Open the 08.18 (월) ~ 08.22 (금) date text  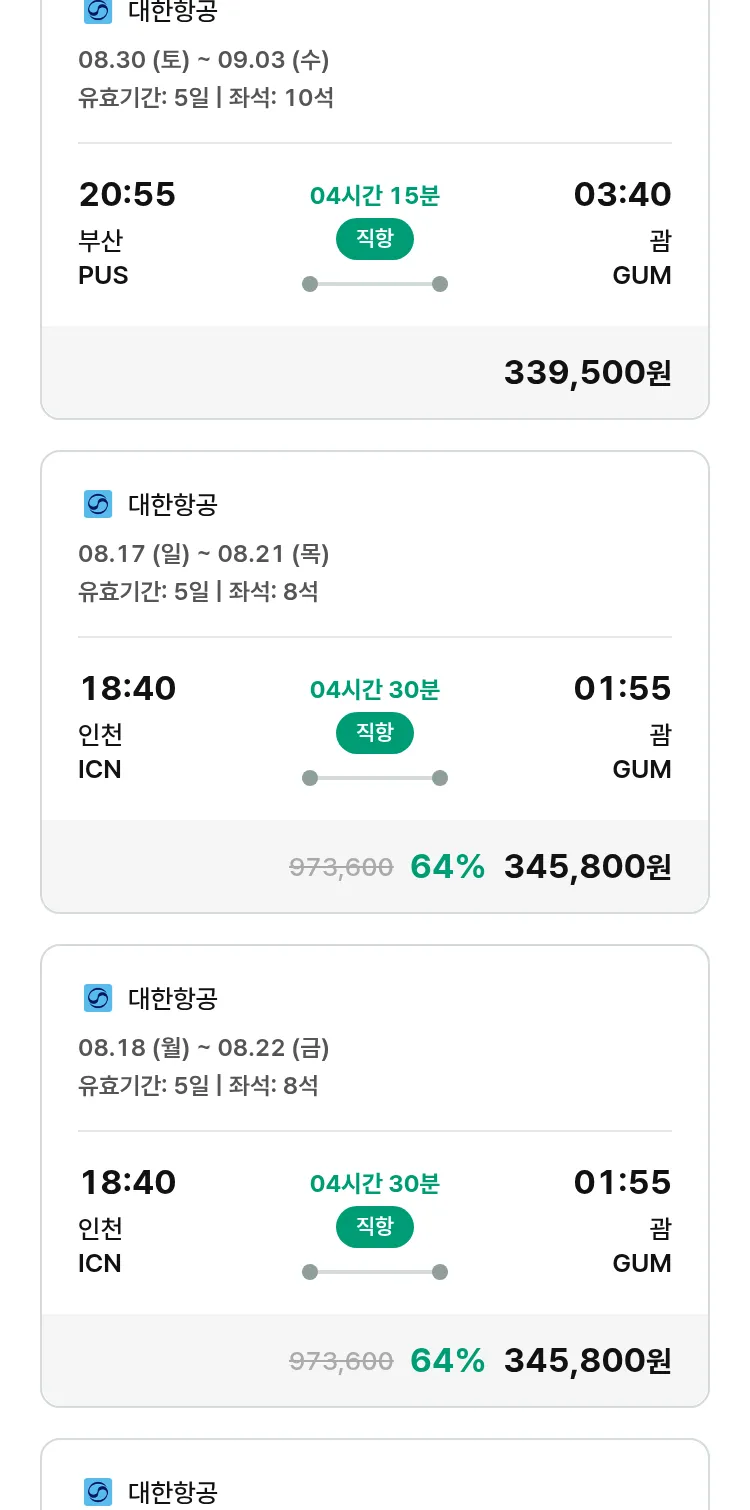204,1048
